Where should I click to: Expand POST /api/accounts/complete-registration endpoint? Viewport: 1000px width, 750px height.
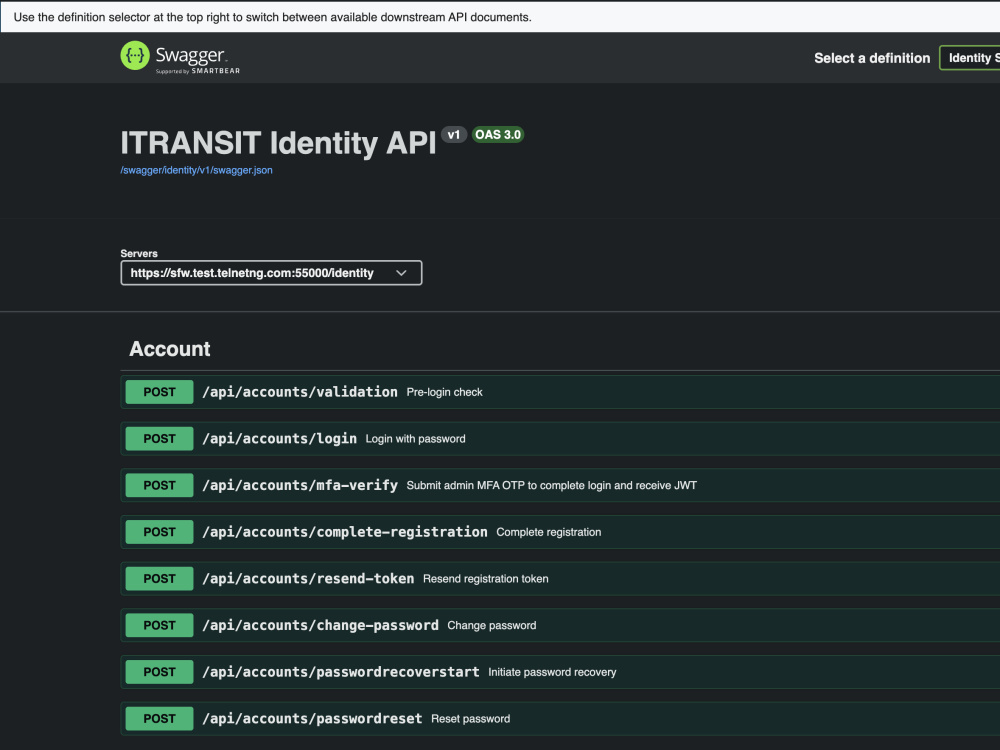click(x=560, y=532)
